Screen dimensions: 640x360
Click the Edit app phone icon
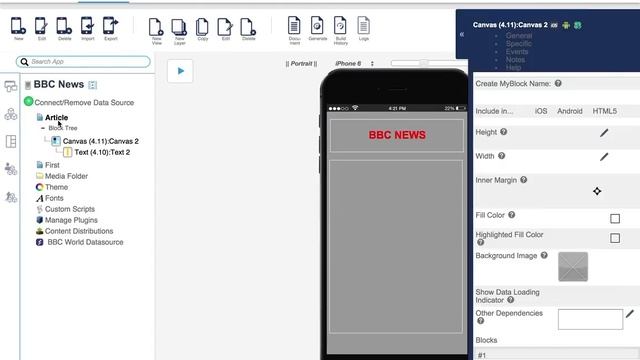(41, 26)
